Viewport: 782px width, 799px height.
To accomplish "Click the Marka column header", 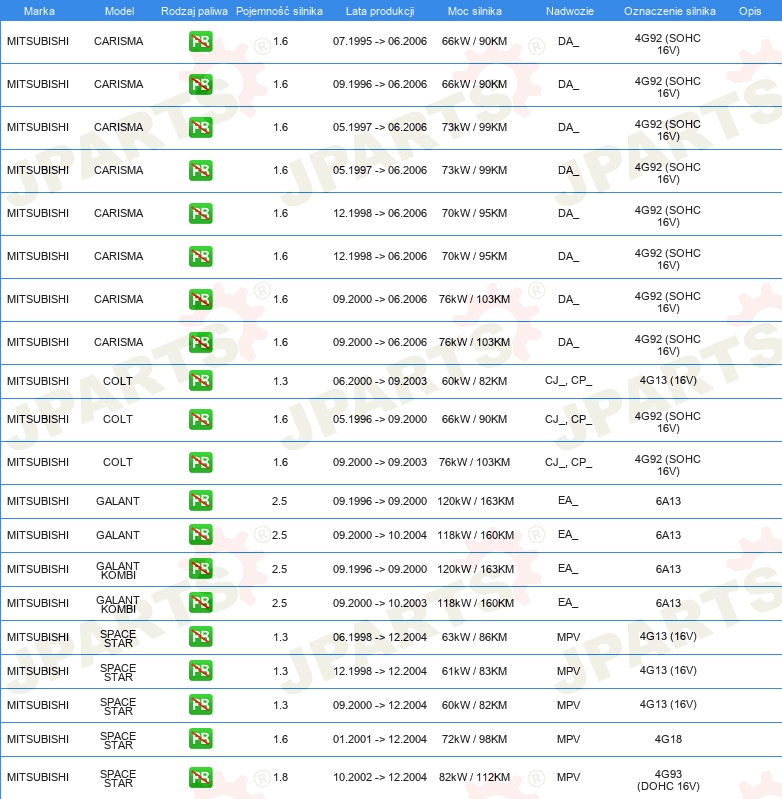I will [x=39, y=11].
